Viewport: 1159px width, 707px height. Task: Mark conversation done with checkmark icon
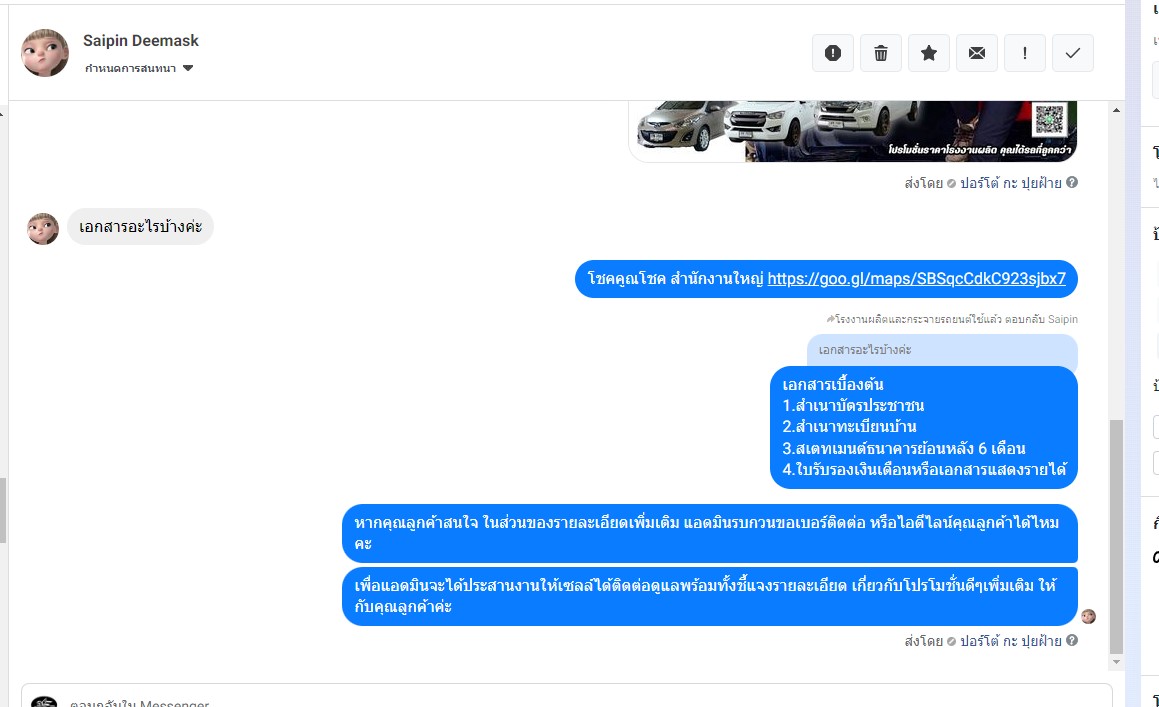[1073, 53]
